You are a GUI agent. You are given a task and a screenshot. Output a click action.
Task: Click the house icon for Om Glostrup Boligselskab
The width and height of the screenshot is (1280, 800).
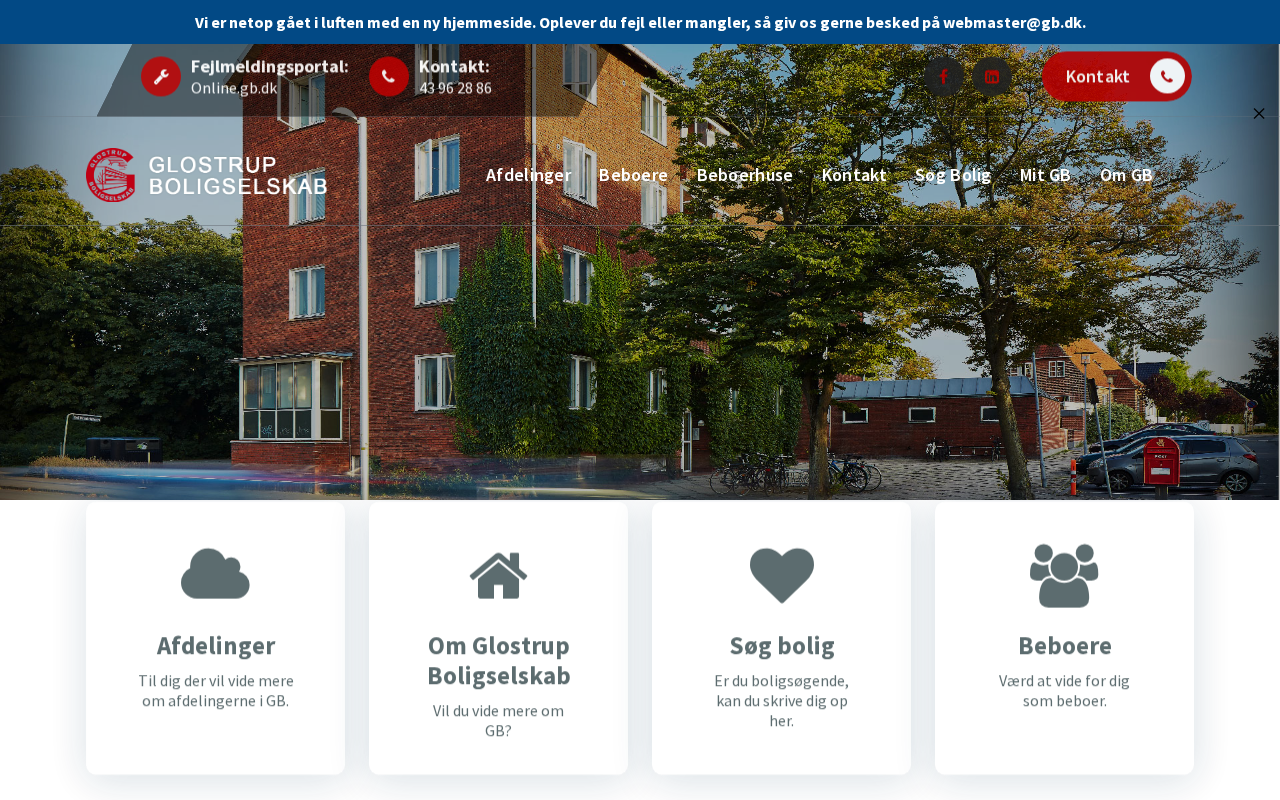pos(498,575)
